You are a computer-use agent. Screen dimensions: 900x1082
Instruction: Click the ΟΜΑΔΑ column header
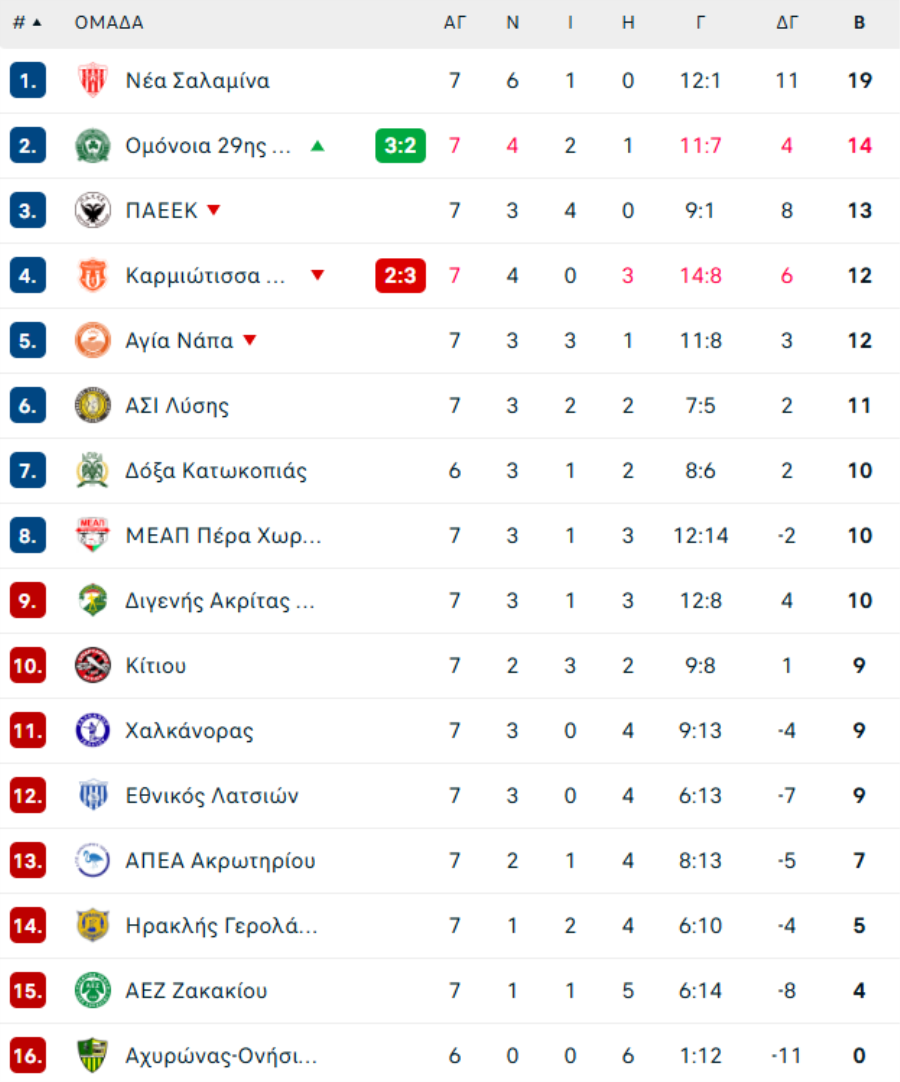pos(109,23)
